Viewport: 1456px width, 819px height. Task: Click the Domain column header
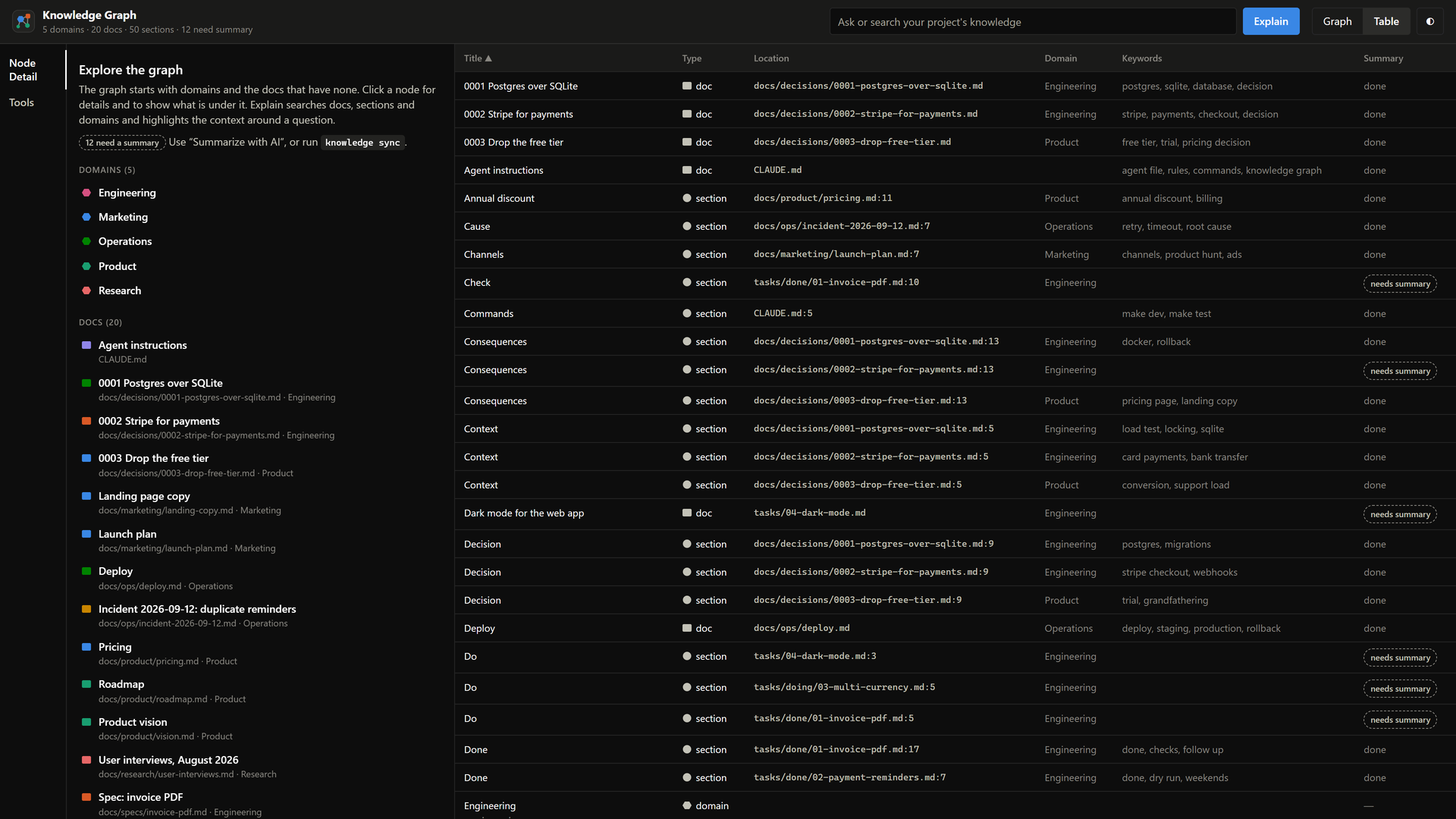(x=1060, y=58)
